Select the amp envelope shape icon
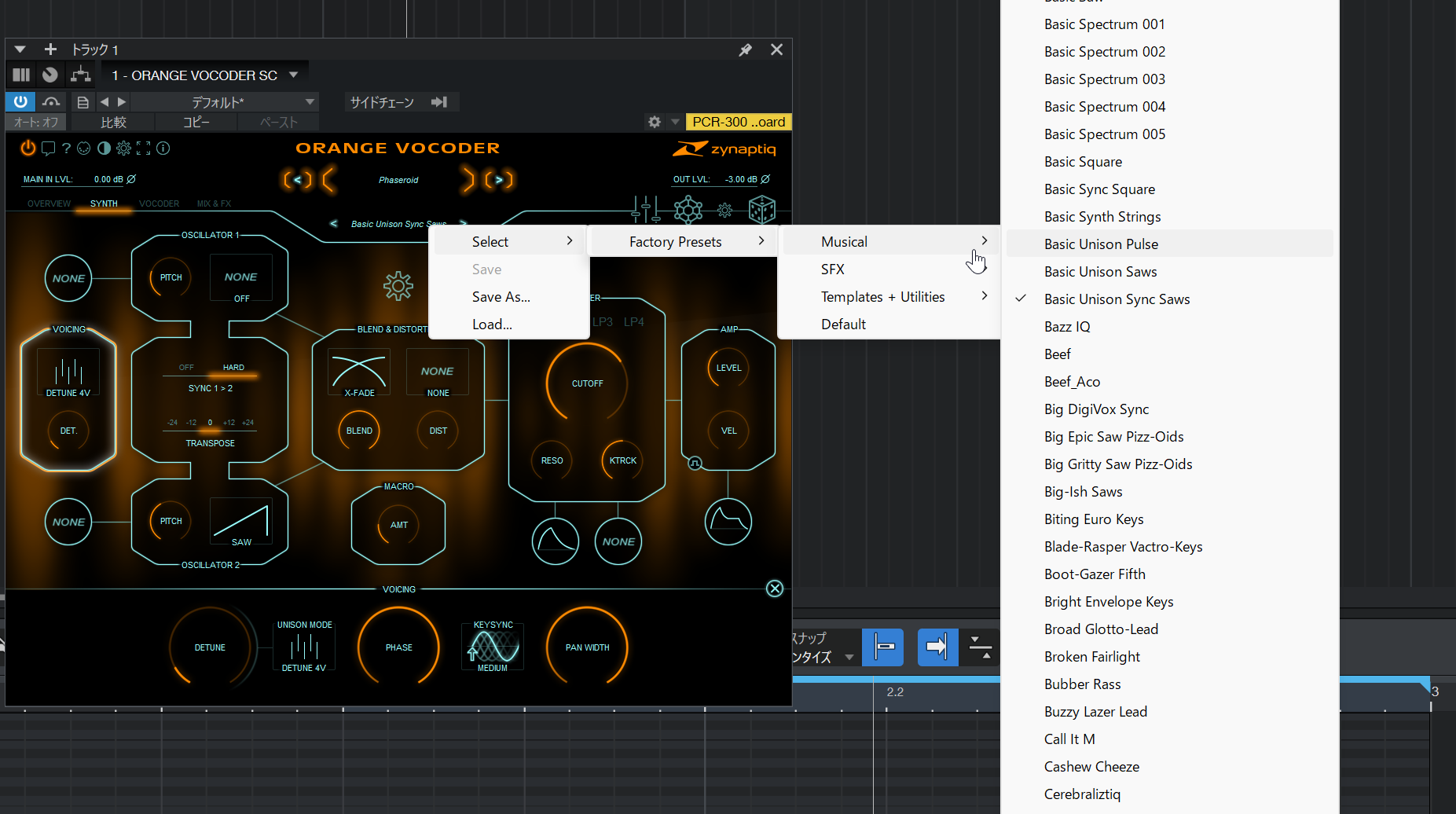This screenshot has width=1456, height=814. pyautogui.click(x=728, y=522)
